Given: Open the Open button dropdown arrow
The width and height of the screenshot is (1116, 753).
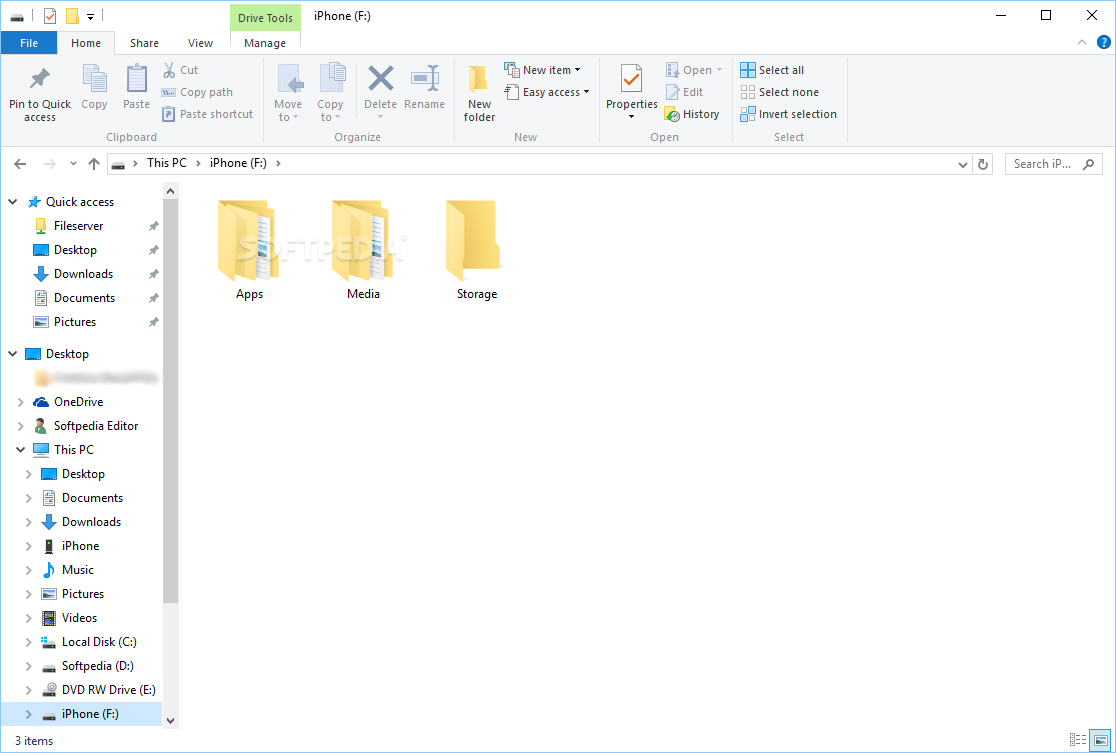Looking at the screenshot, I should [x=720, y=70].
